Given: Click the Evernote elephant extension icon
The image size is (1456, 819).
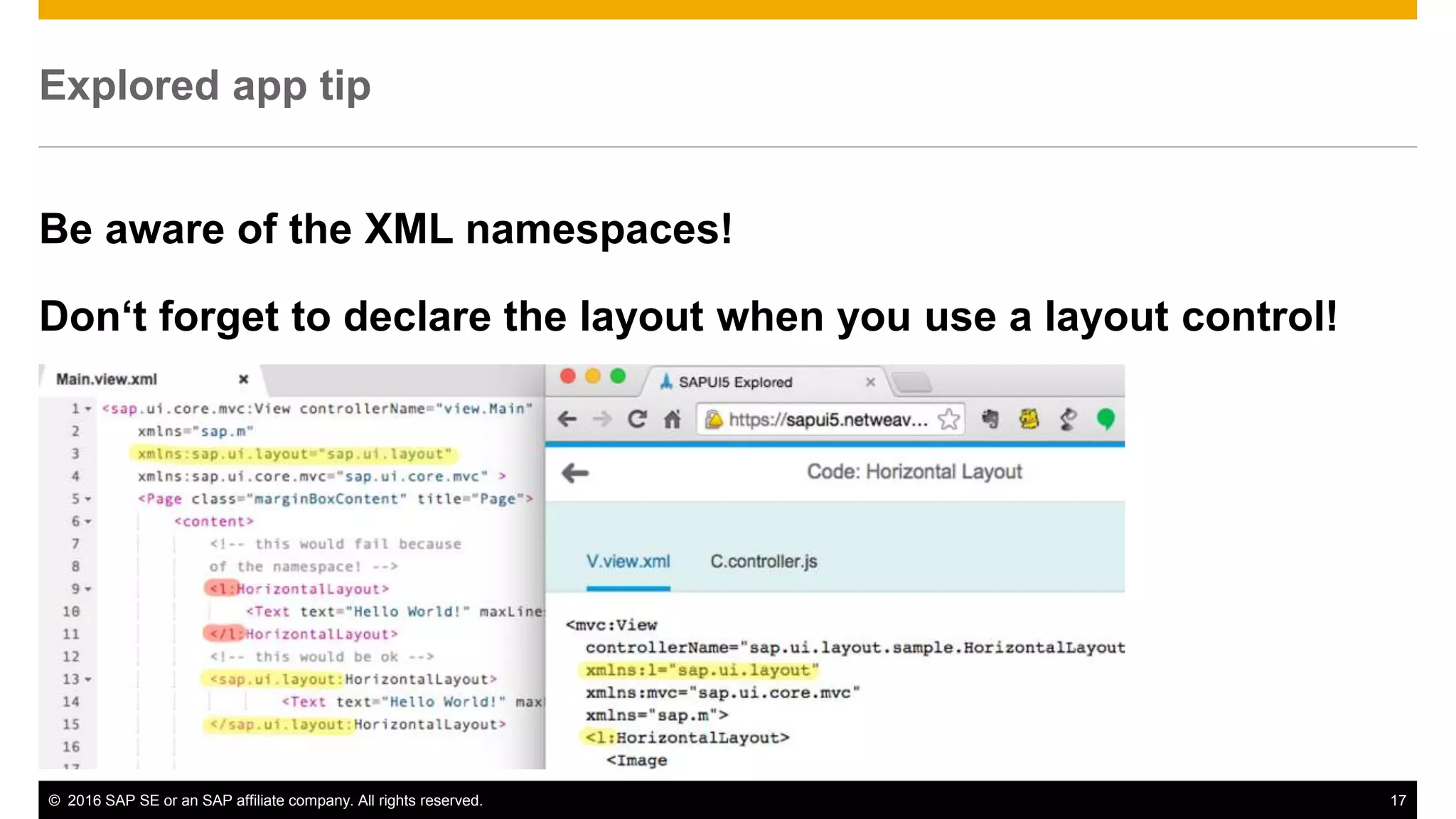Looking at the screenshot, I should coord(990,419).
